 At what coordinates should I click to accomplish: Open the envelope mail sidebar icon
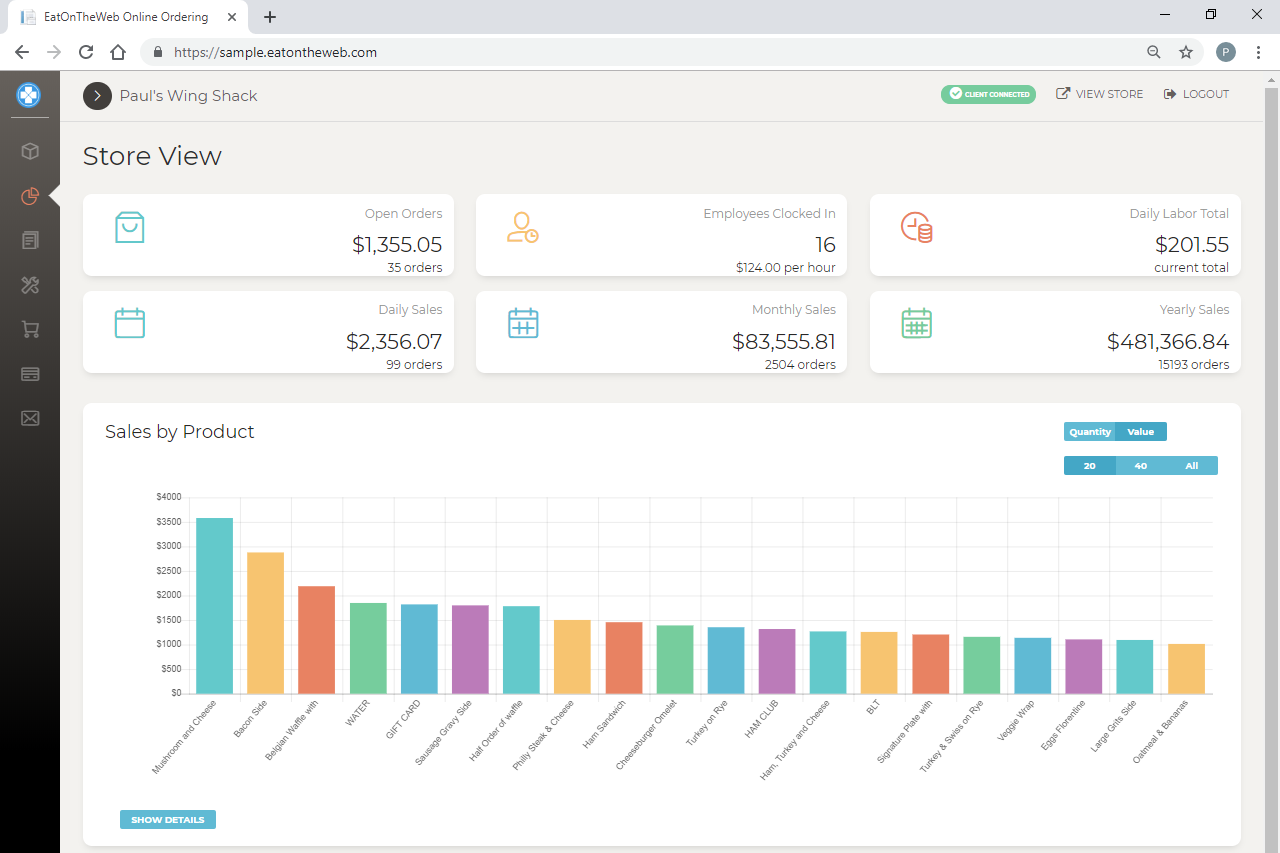[30, 418]
